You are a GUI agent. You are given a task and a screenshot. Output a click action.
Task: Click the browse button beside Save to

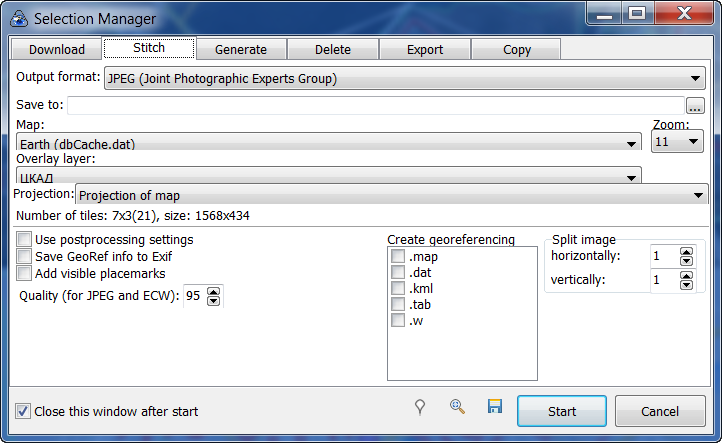click(695, 106)
